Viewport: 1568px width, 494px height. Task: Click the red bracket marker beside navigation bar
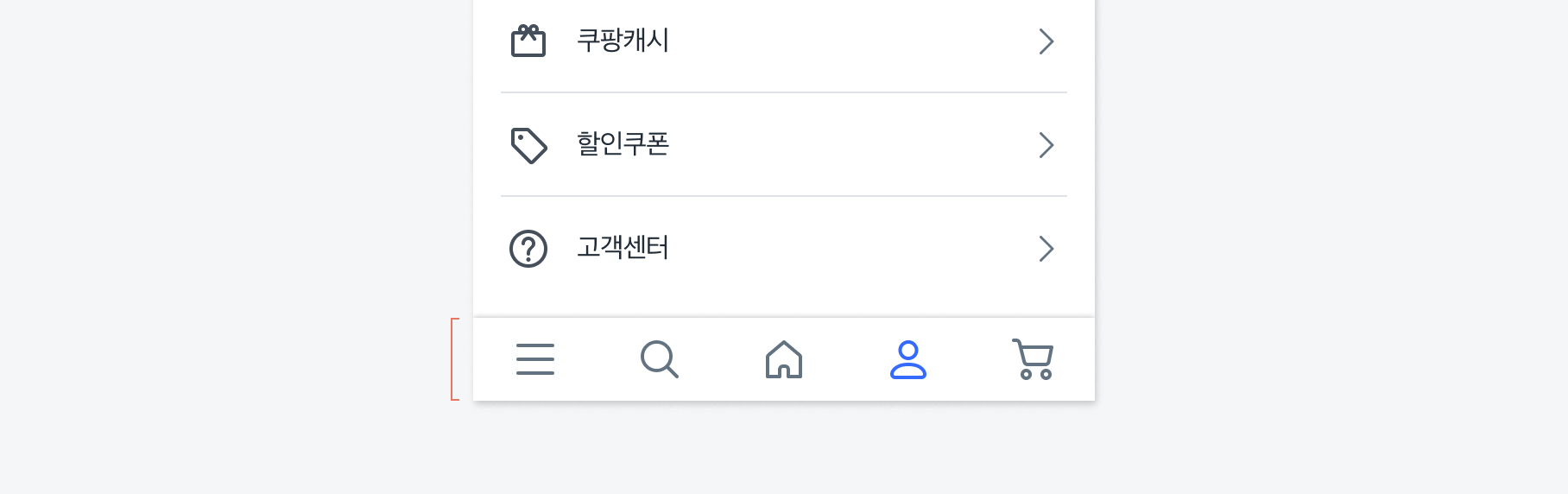click(453, 359)
